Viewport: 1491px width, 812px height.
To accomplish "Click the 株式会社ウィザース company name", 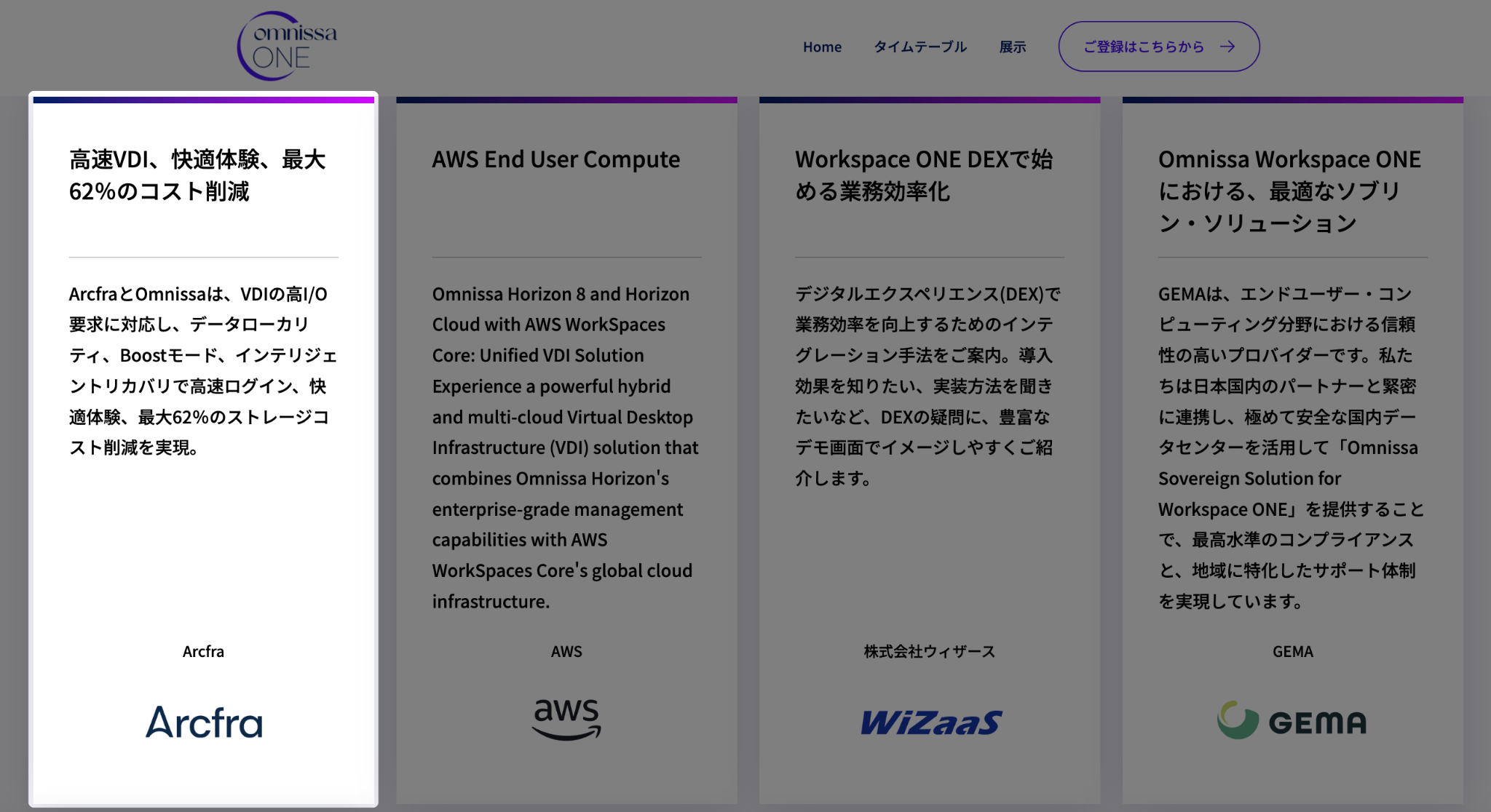I will [929, 651].
